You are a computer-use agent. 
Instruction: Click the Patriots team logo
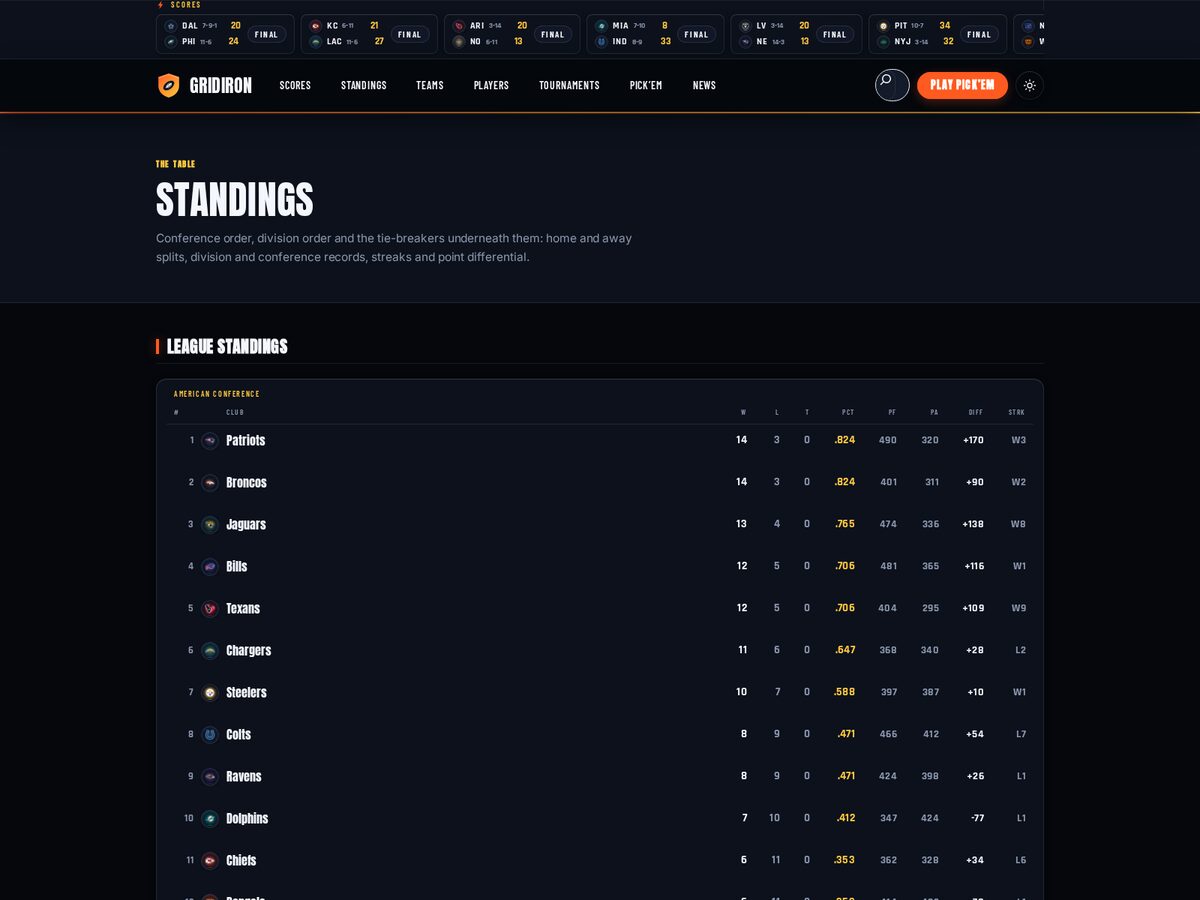(210, 440)
